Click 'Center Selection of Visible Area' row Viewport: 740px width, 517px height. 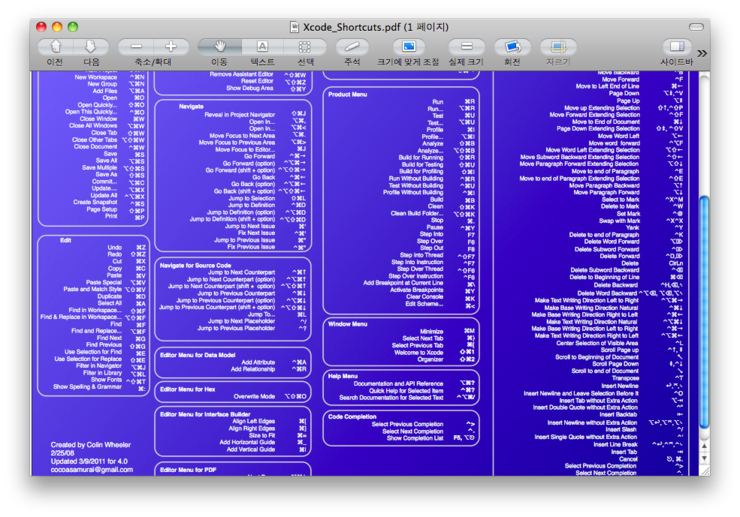coord(619,343)
